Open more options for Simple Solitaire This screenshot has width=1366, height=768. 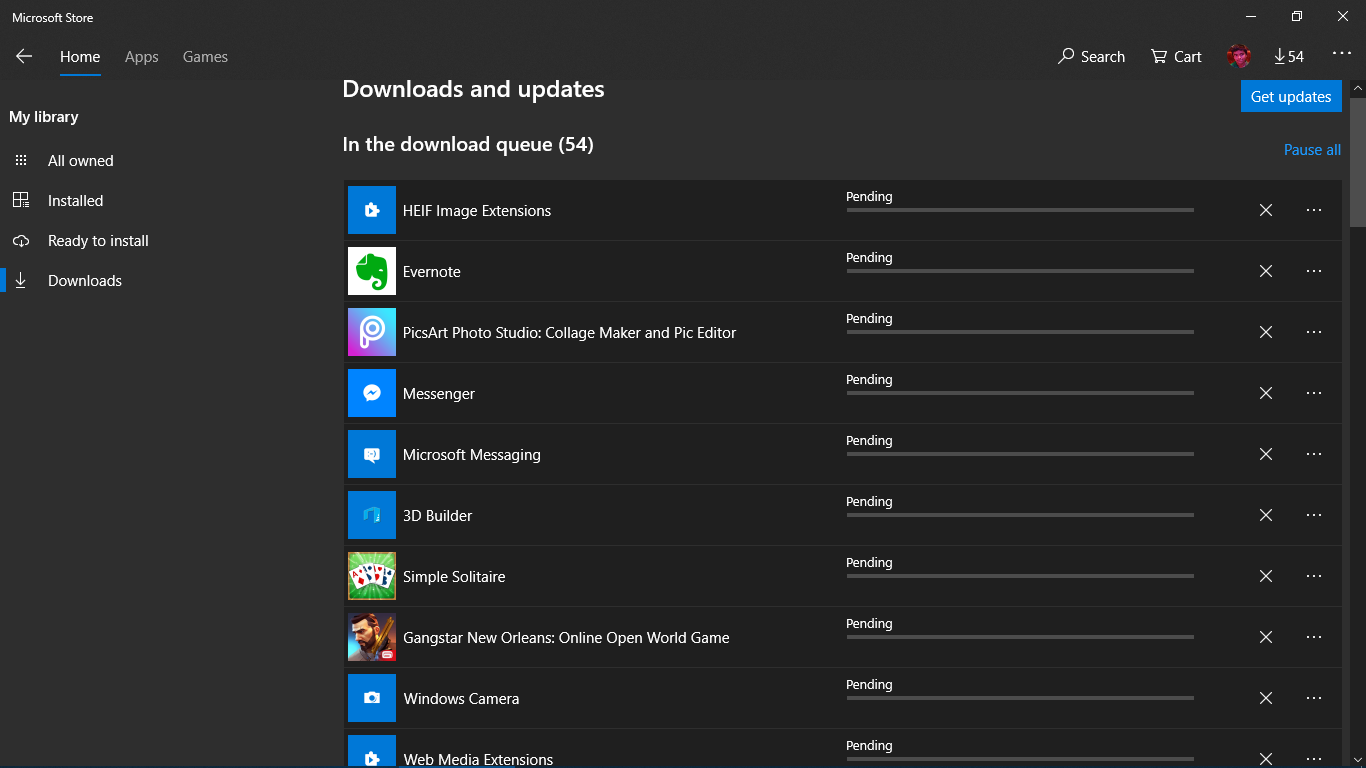point(1314,576)
